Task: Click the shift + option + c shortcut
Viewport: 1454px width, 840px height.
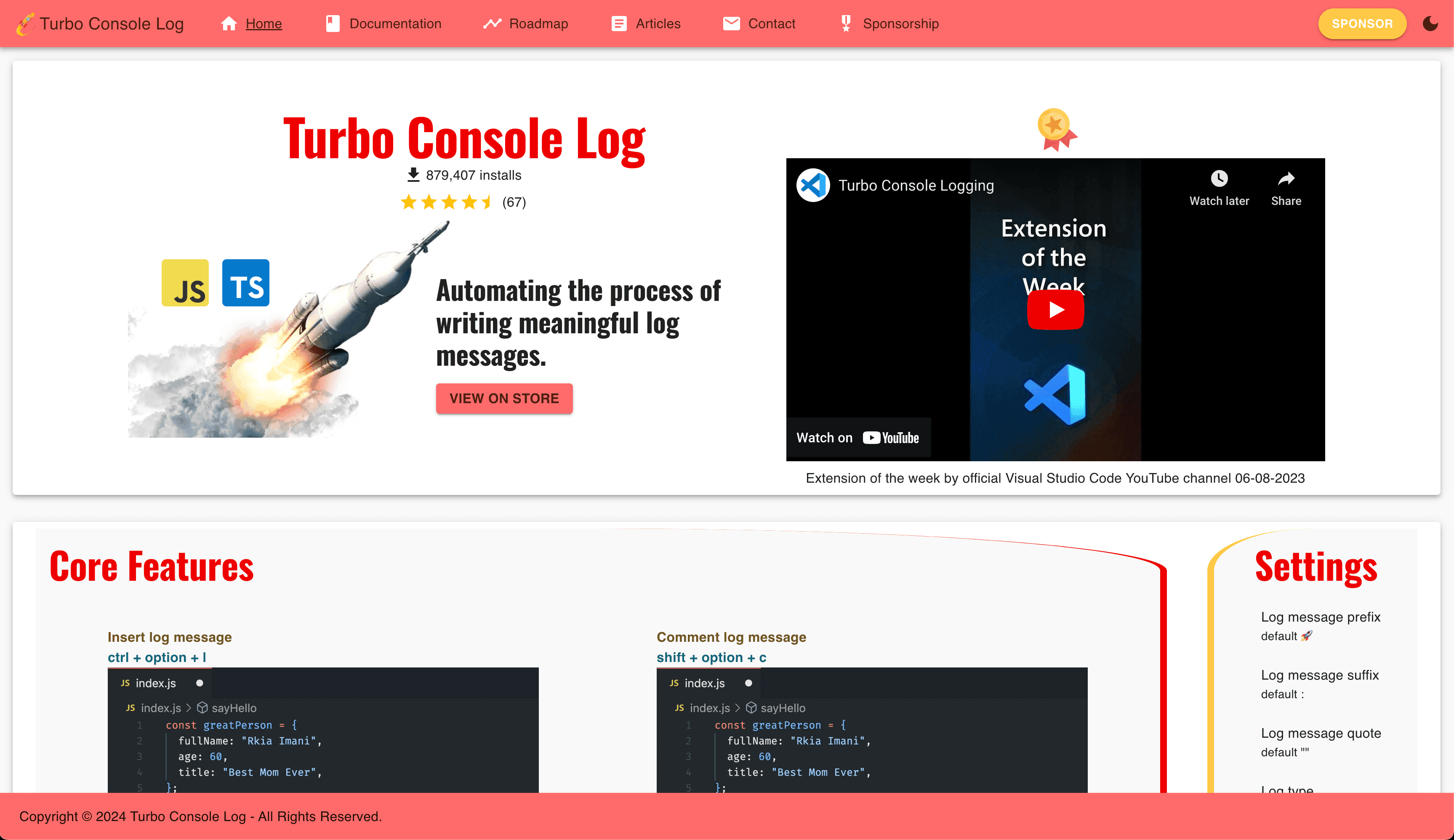Action: pos(711,657)
